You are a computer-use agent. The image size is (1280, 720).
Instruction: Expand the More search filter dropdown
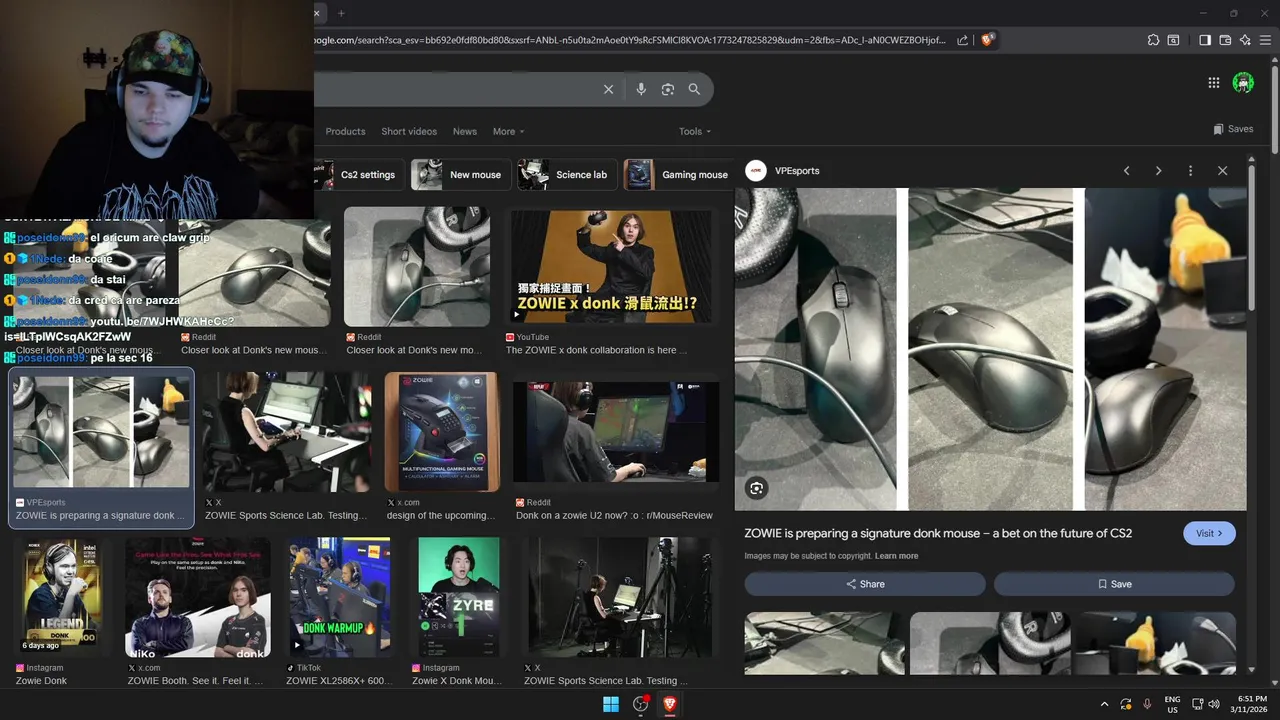(x=508, y=131)
